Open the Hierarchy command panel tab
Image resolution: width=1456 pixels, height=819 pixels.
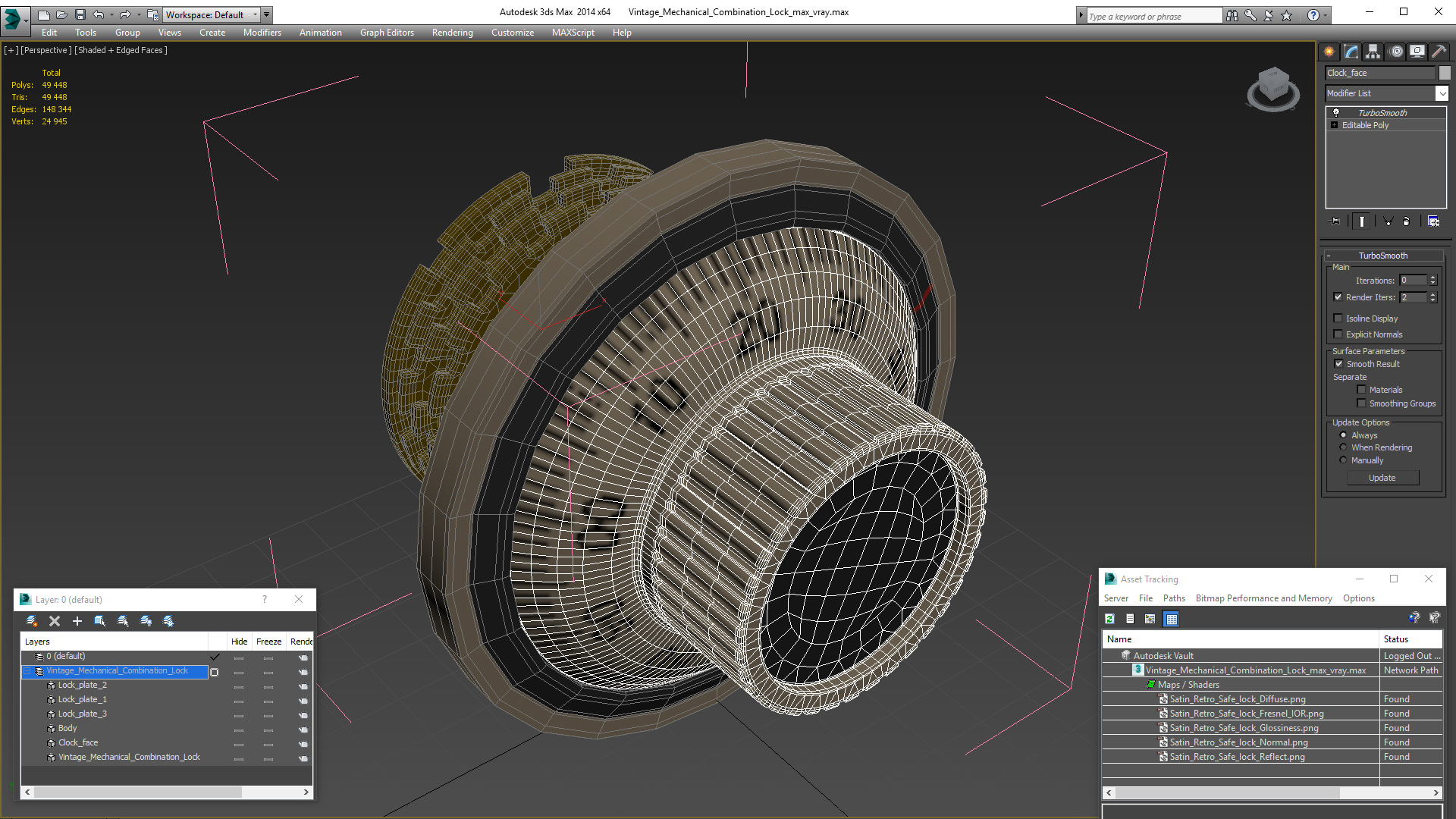click(x=1373, y=52)
